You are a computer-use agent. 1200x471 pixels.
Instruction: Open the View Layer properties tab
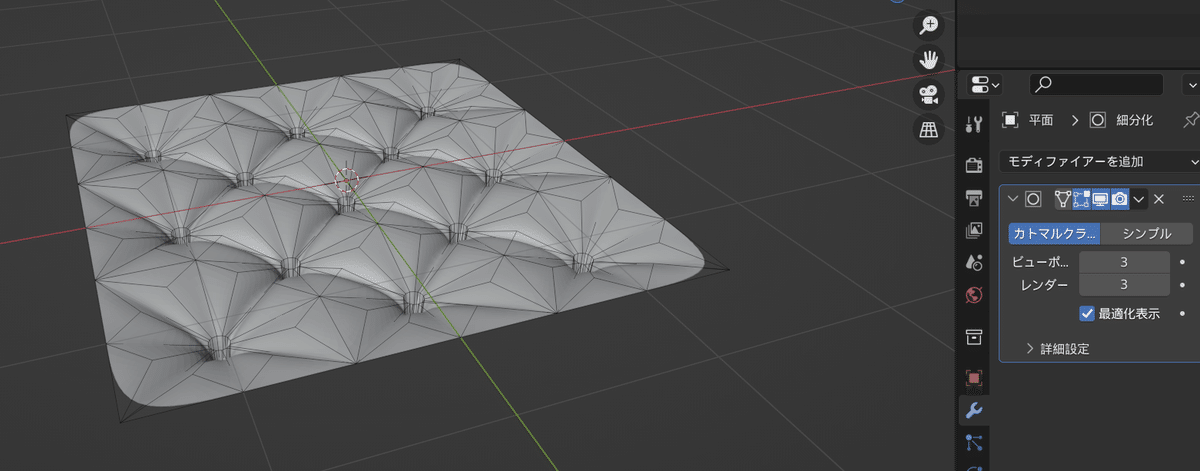[974, 230]
